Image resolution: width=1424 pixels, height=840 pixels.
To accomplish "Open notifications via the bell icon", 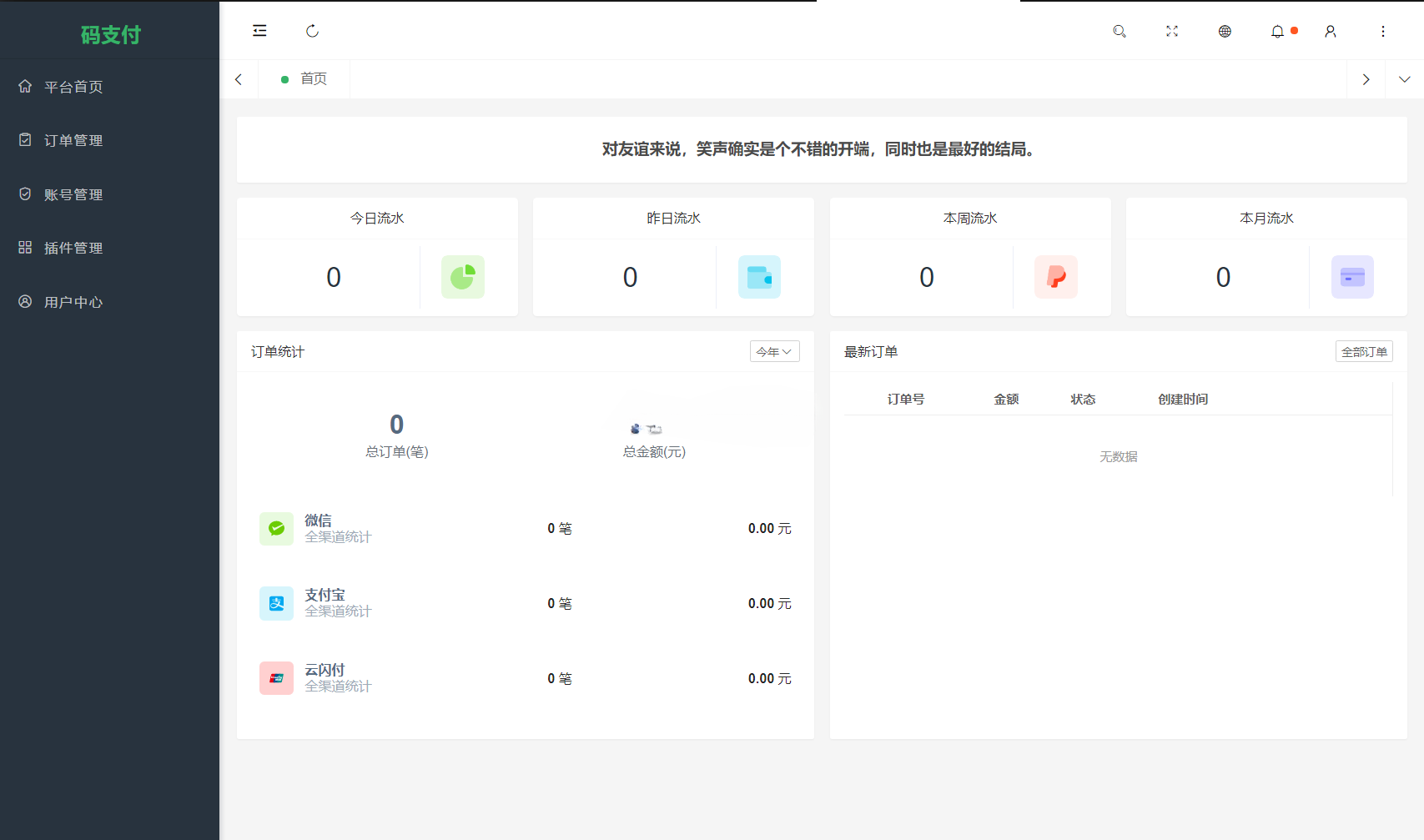I will click(1277, 31).
